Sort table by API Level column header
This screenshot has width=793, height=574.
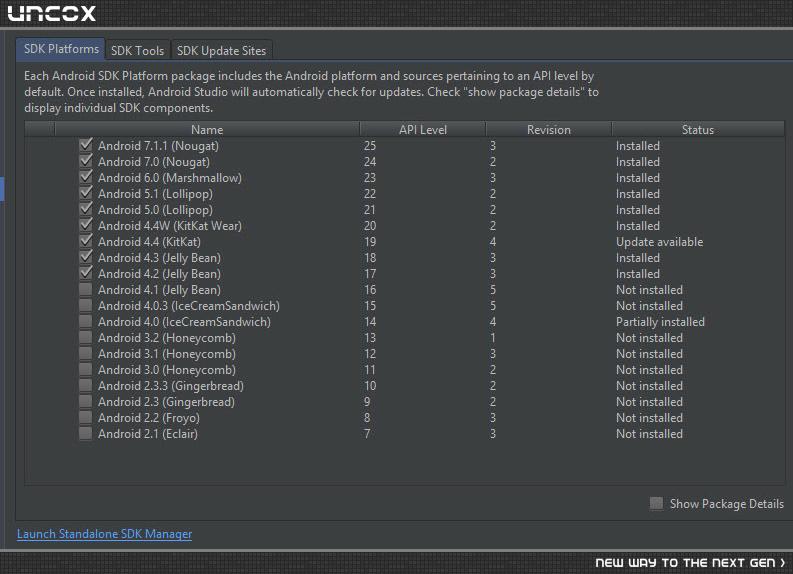pos(423,129)
